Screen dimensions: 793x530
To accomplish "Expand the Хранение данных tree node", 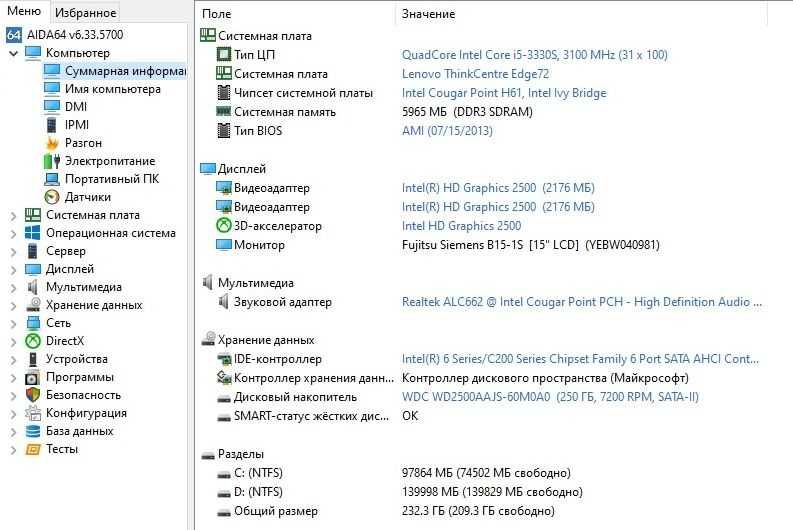I will tap(14, 305).
